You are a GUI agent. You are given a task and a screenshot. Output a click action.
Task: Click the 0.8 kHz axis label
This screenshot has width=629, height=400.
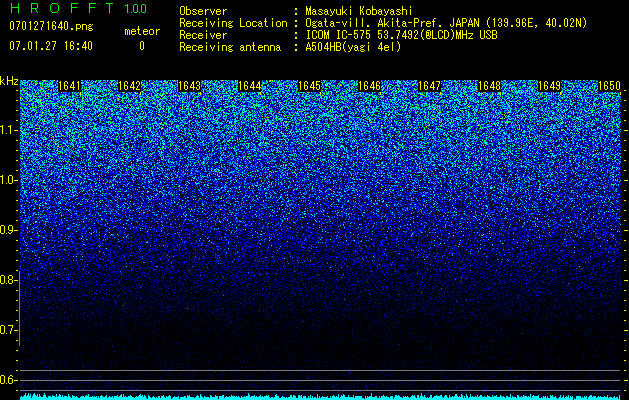(x=8, y=280)
